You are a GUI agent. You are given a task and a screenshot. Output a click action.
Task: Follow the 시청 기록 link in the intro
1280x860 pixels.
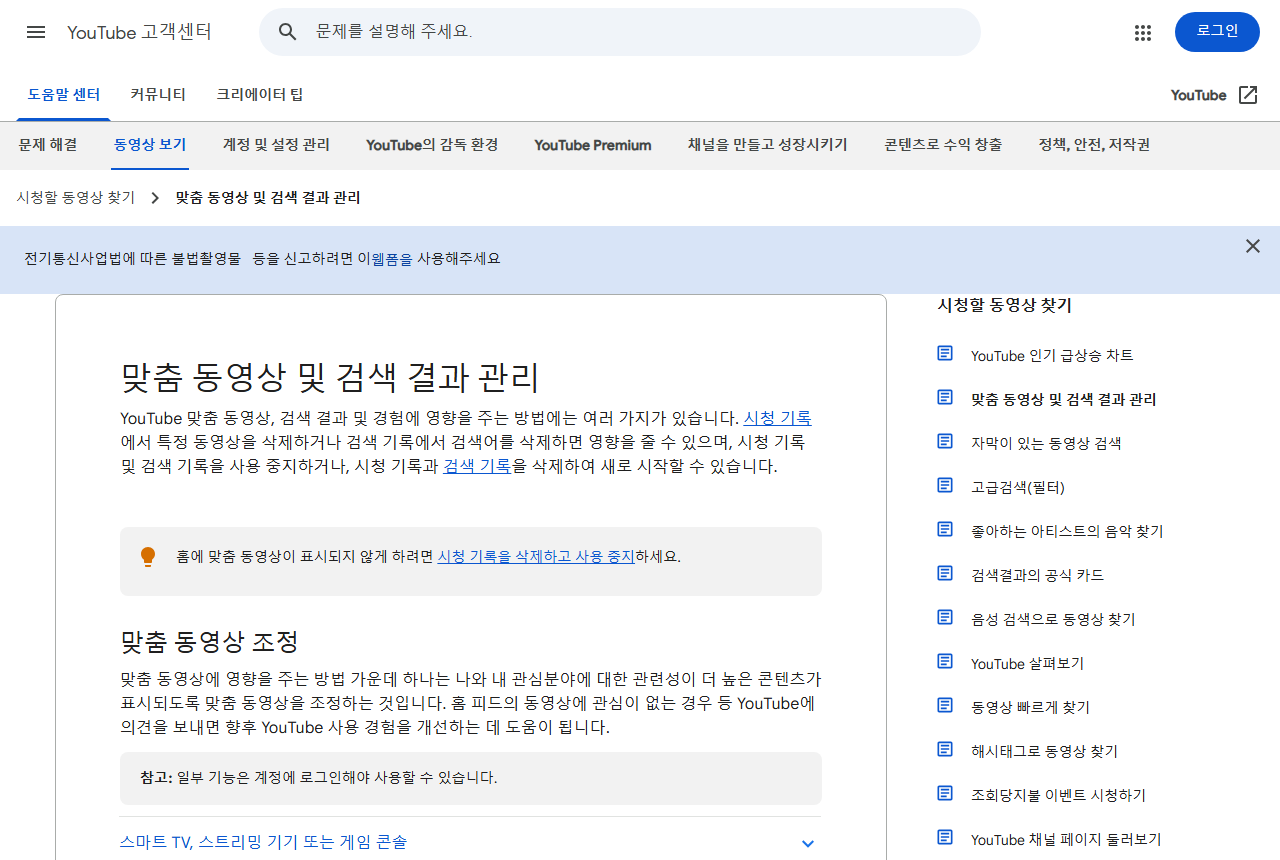click(x=777, y=418)
